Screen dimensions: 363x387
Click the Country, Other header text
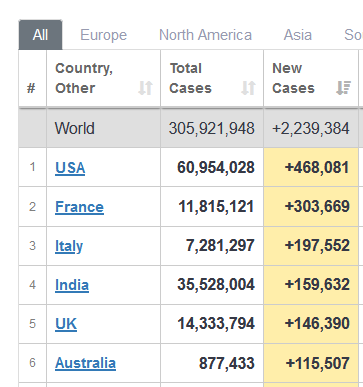84,78
